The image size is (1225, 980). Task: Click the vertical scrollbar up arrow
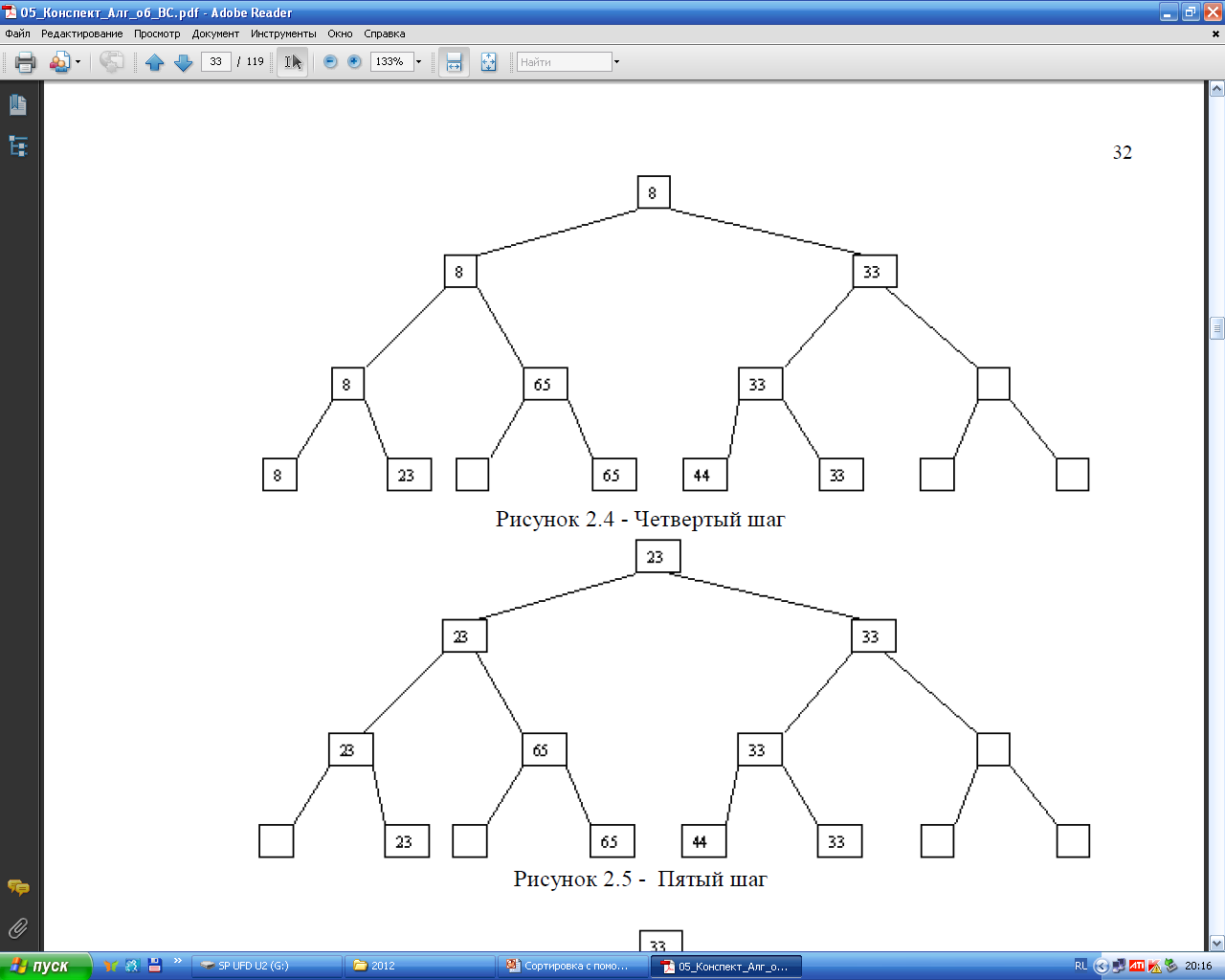pyautogui.click(x=1216, y=89)
